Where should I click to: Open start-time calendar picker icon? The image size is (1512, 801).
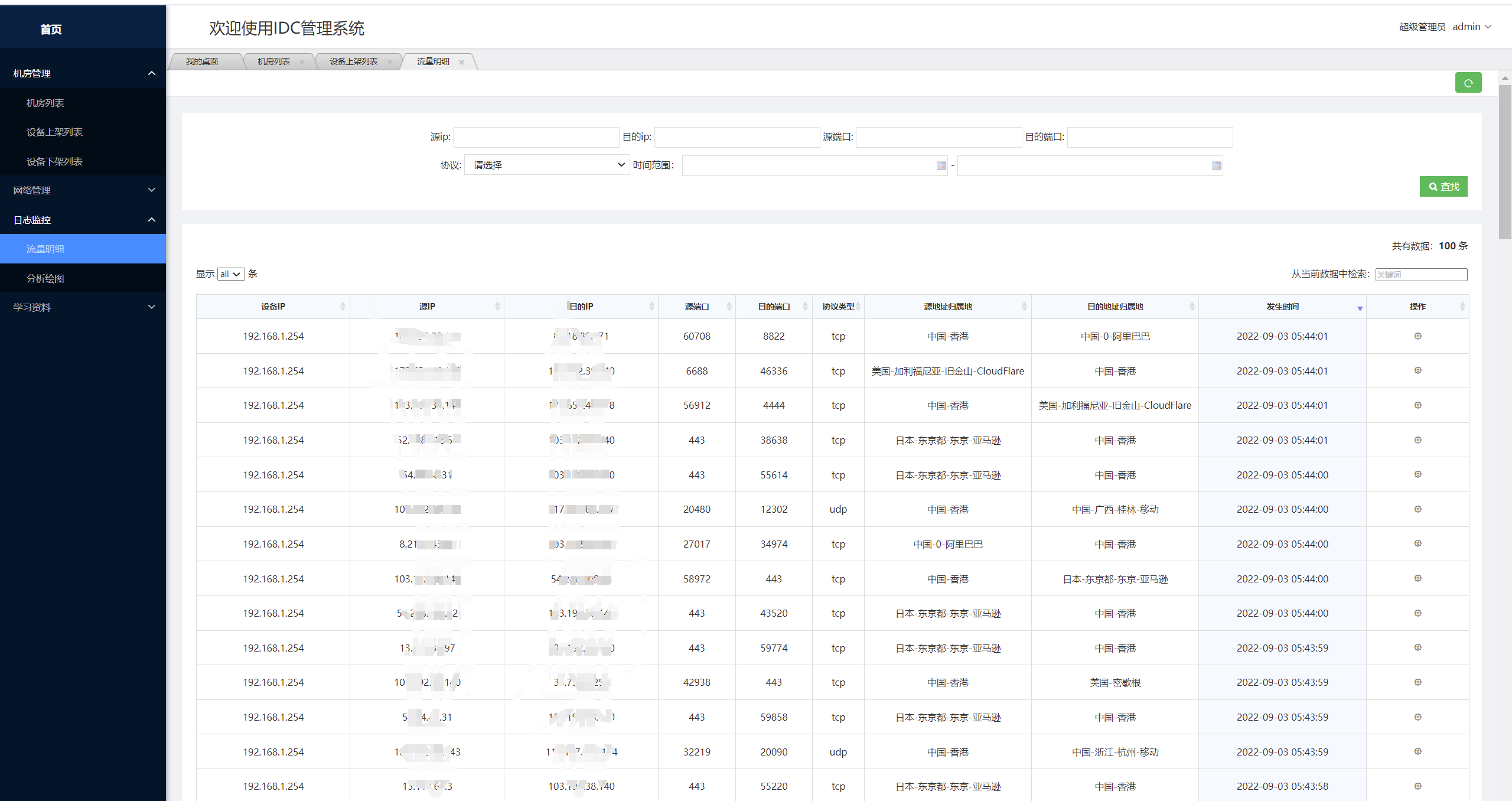941,165
